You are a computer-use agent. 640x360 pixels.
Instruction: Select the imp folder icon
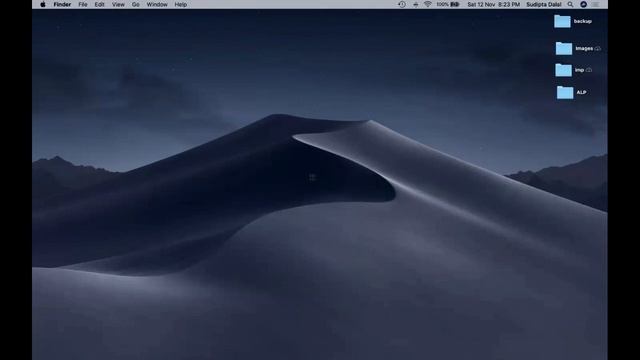tap(563, 70)
